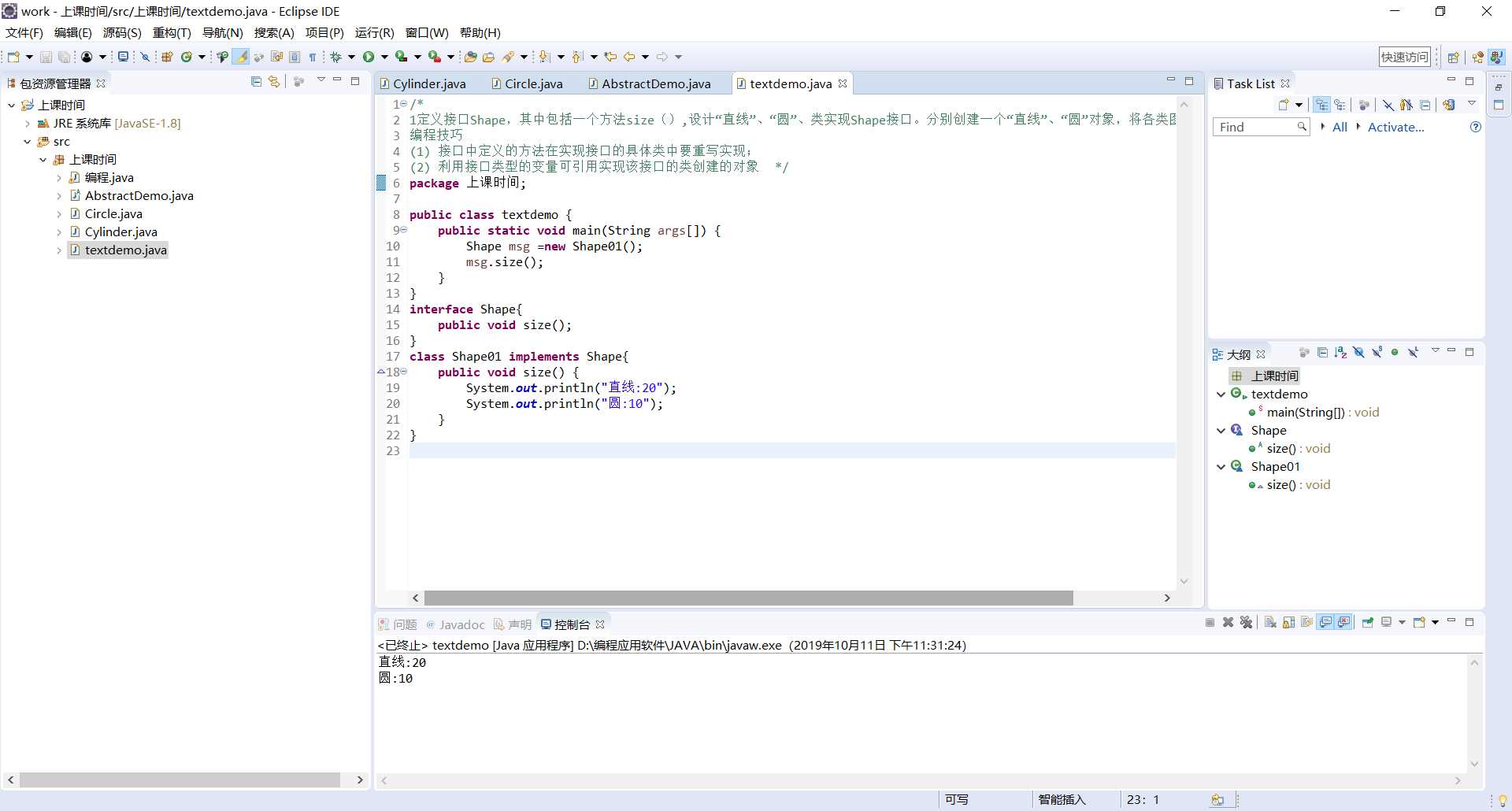Collapse the src folder node

[28, 142]
